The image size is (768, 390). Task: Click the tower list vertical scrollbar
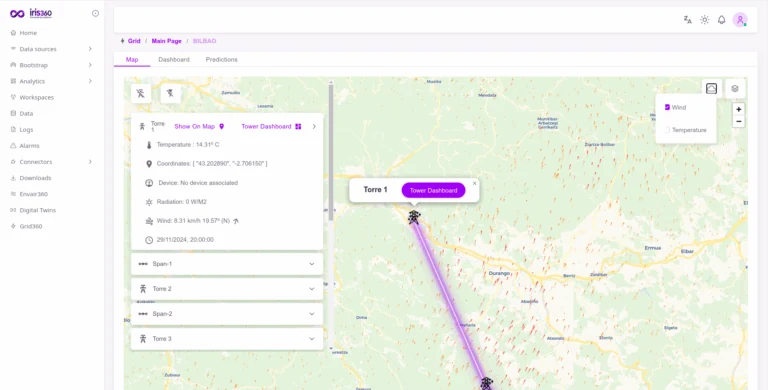[x=331, y=152]
